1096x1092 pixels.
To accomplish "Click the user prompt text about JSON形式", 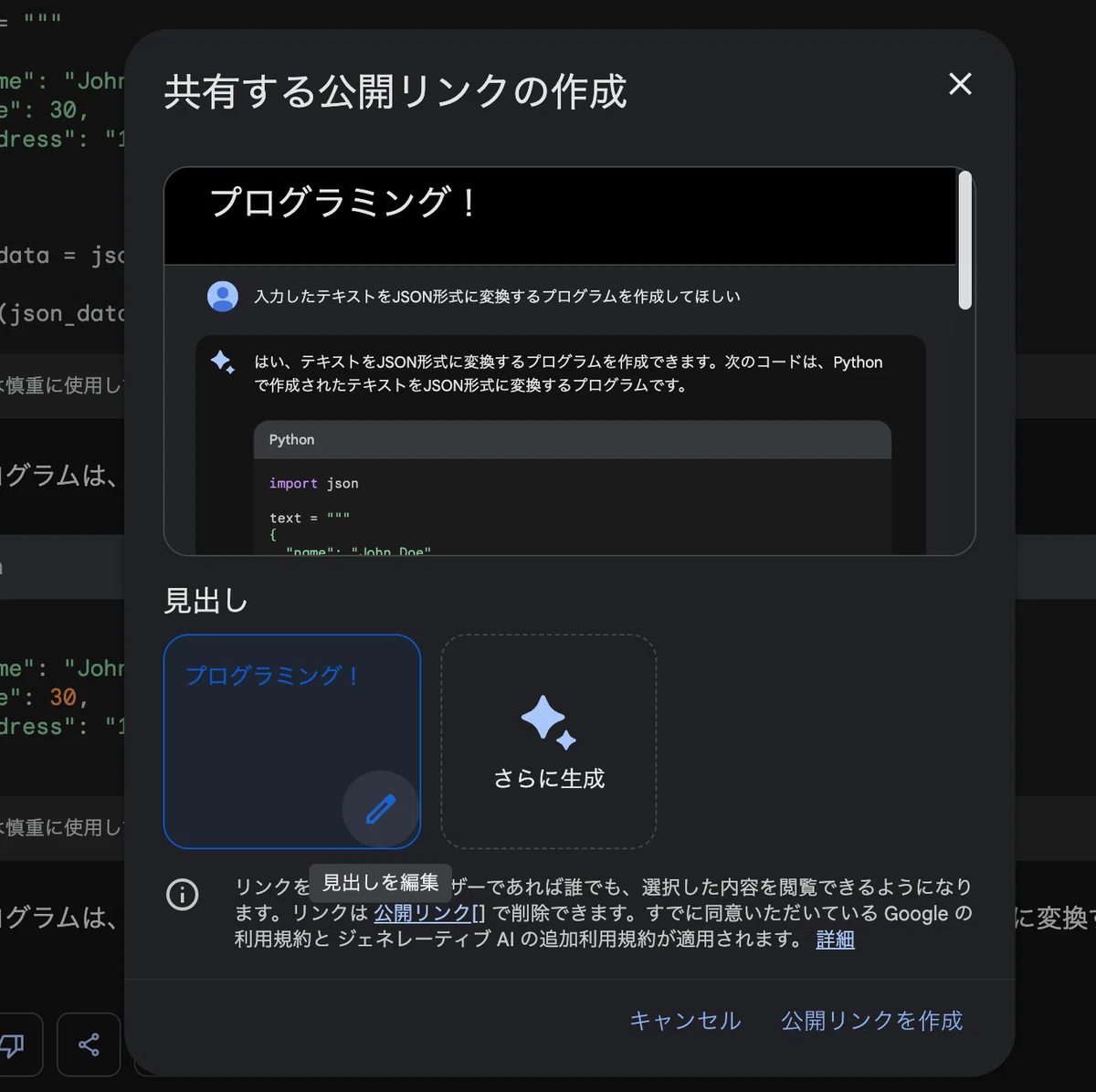I will pyautogui.click(x=497, y=297).
